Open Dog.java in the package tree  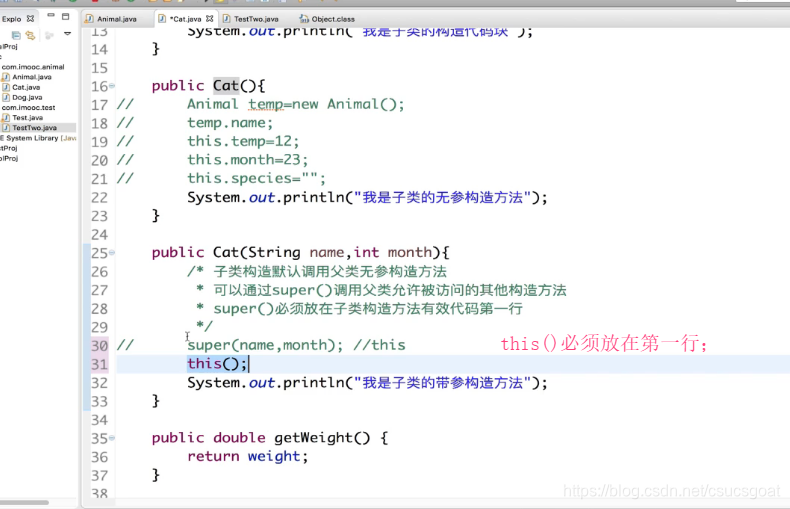tap(27, 97)
